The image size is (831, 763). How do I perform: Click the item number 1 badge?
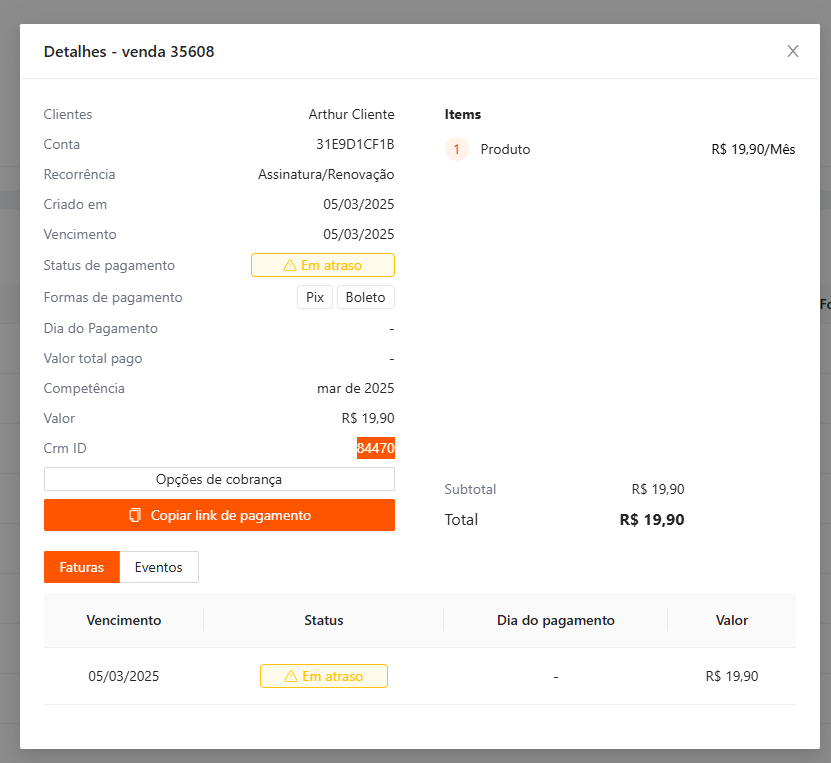(456, 150)
